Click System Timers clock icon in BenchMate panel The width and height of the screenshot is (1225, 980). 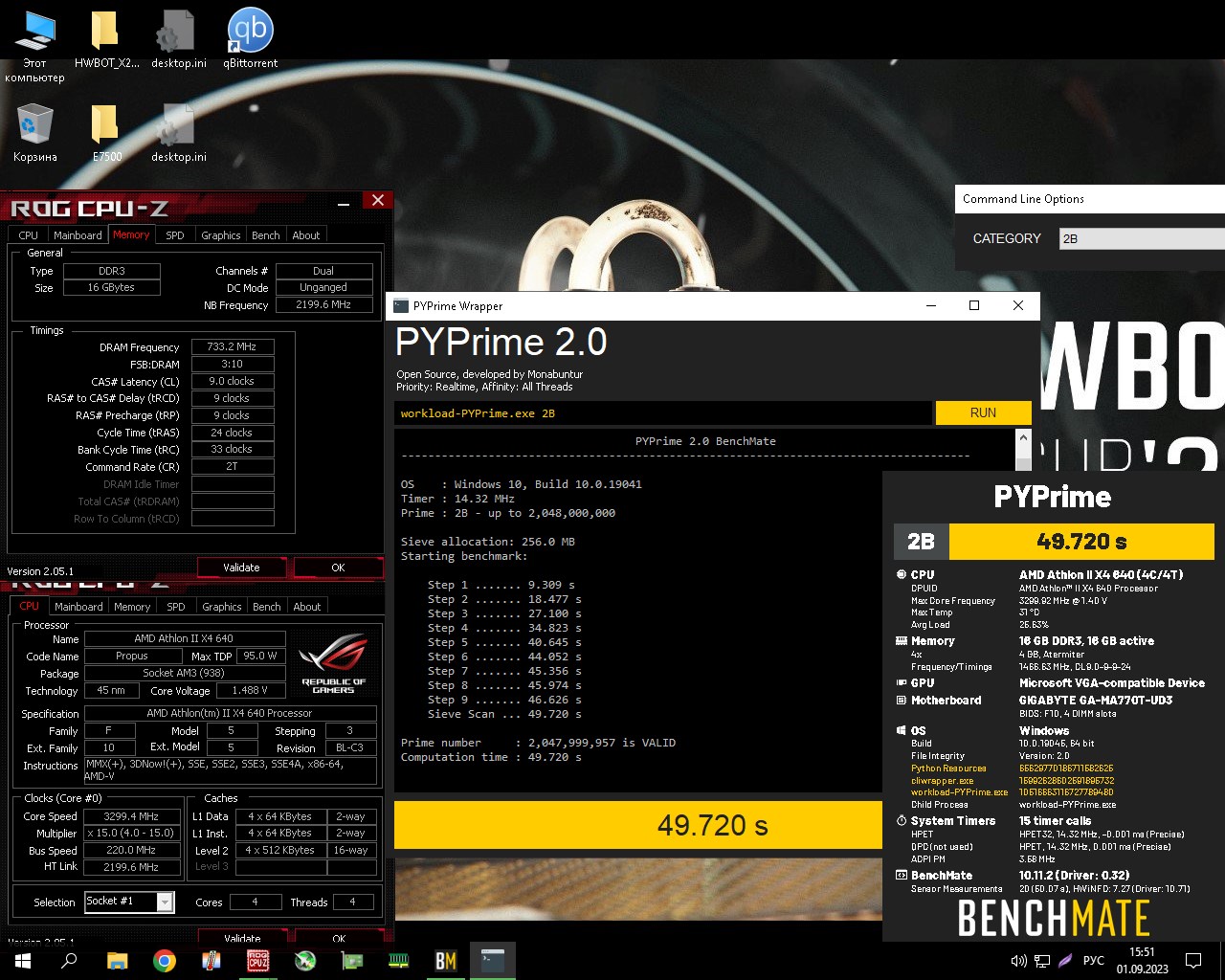[x=901, y=821]
